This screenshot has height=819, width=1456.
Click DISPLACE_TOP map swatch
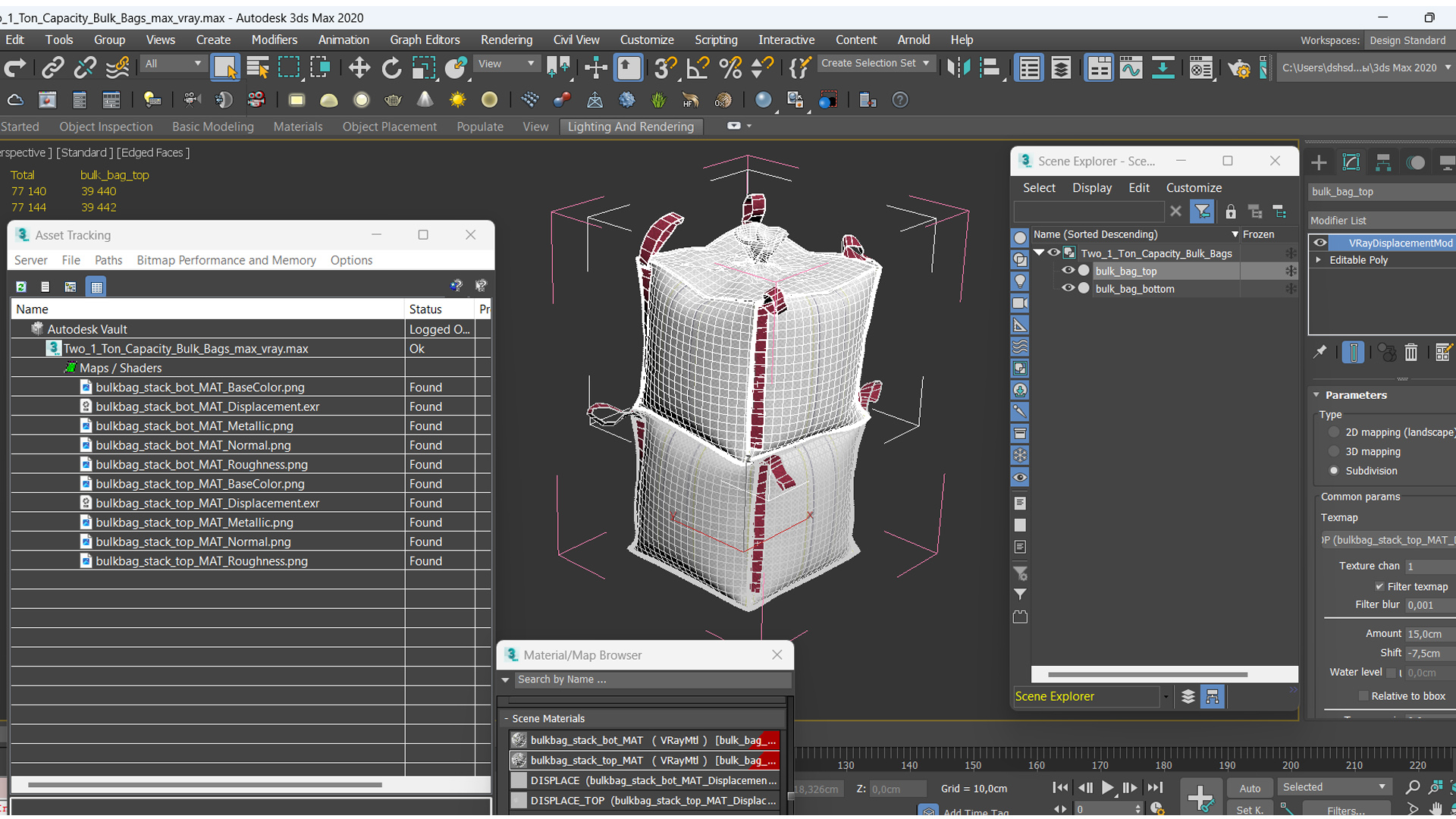click(x=519, y=800)
